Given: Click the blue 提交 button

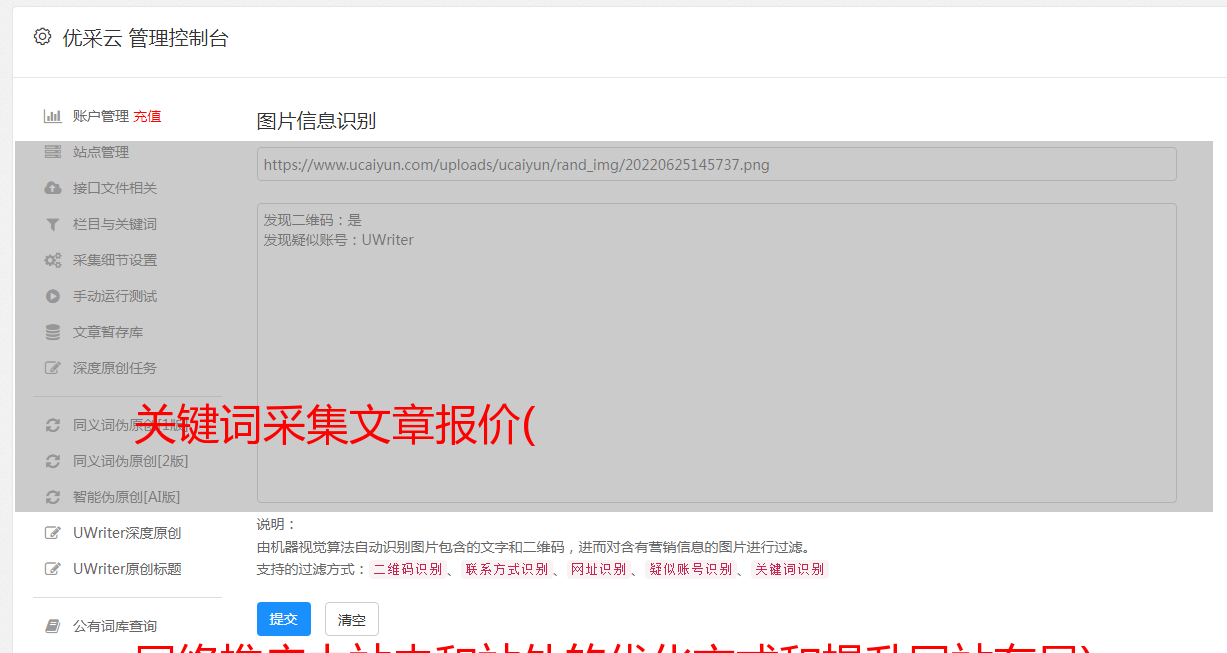Looking at the screenshot, I should [x=284, y=619].
